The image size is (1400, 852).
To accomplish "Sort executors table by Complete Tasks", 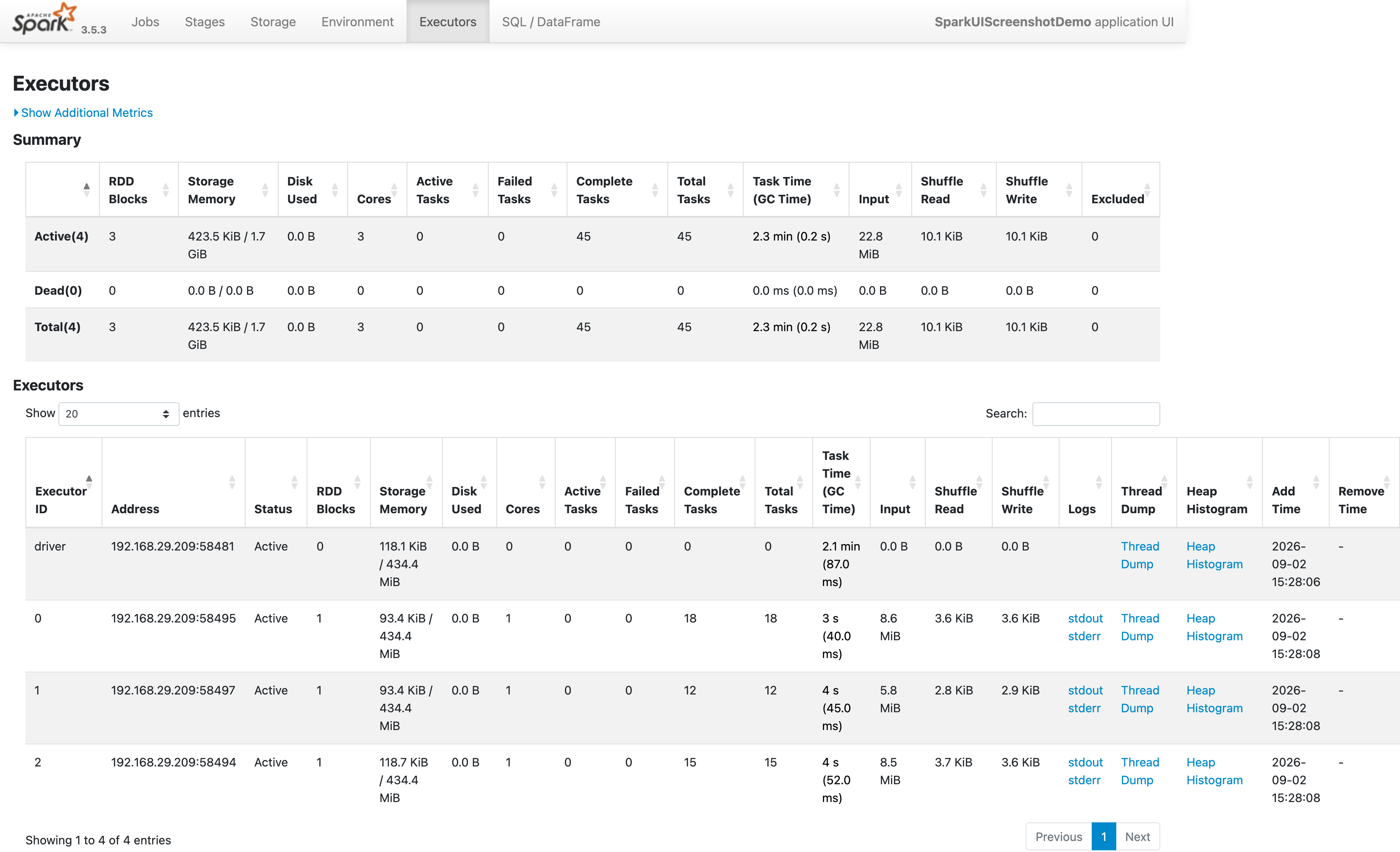I will [x=714, y=483].
